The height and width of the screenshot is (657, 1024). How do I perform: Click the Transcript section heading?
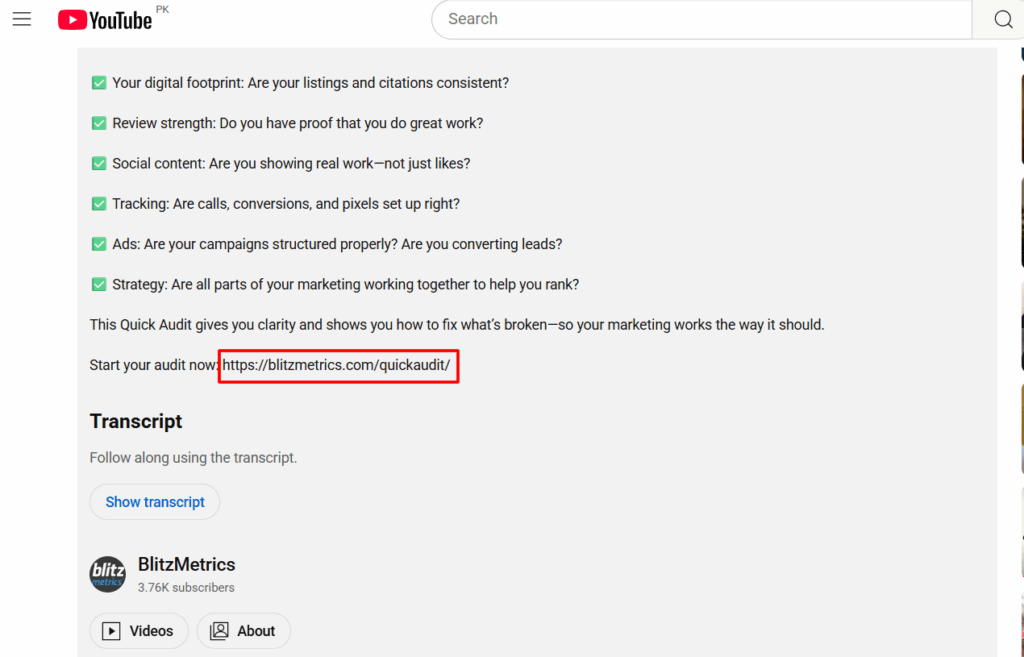(136, 421)
